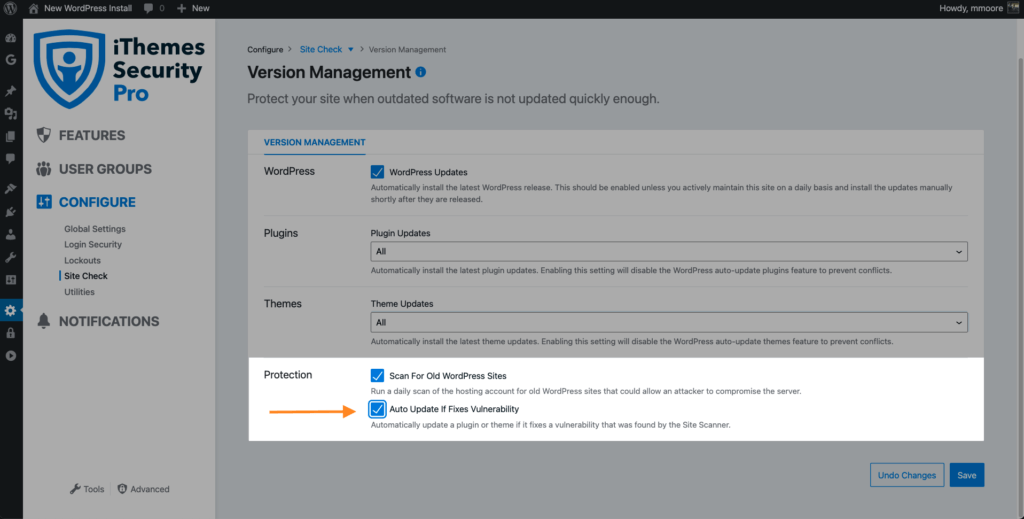Select the Version Management tab
This screenshot has height=519, width=1024.
(314, 143)
